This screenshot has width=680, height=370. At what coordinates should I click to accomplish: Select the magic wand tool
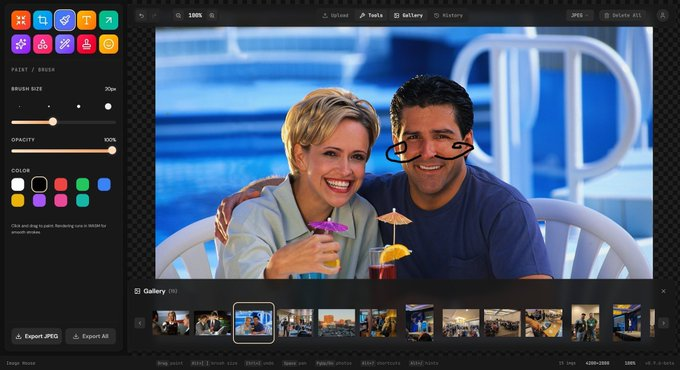65,44
